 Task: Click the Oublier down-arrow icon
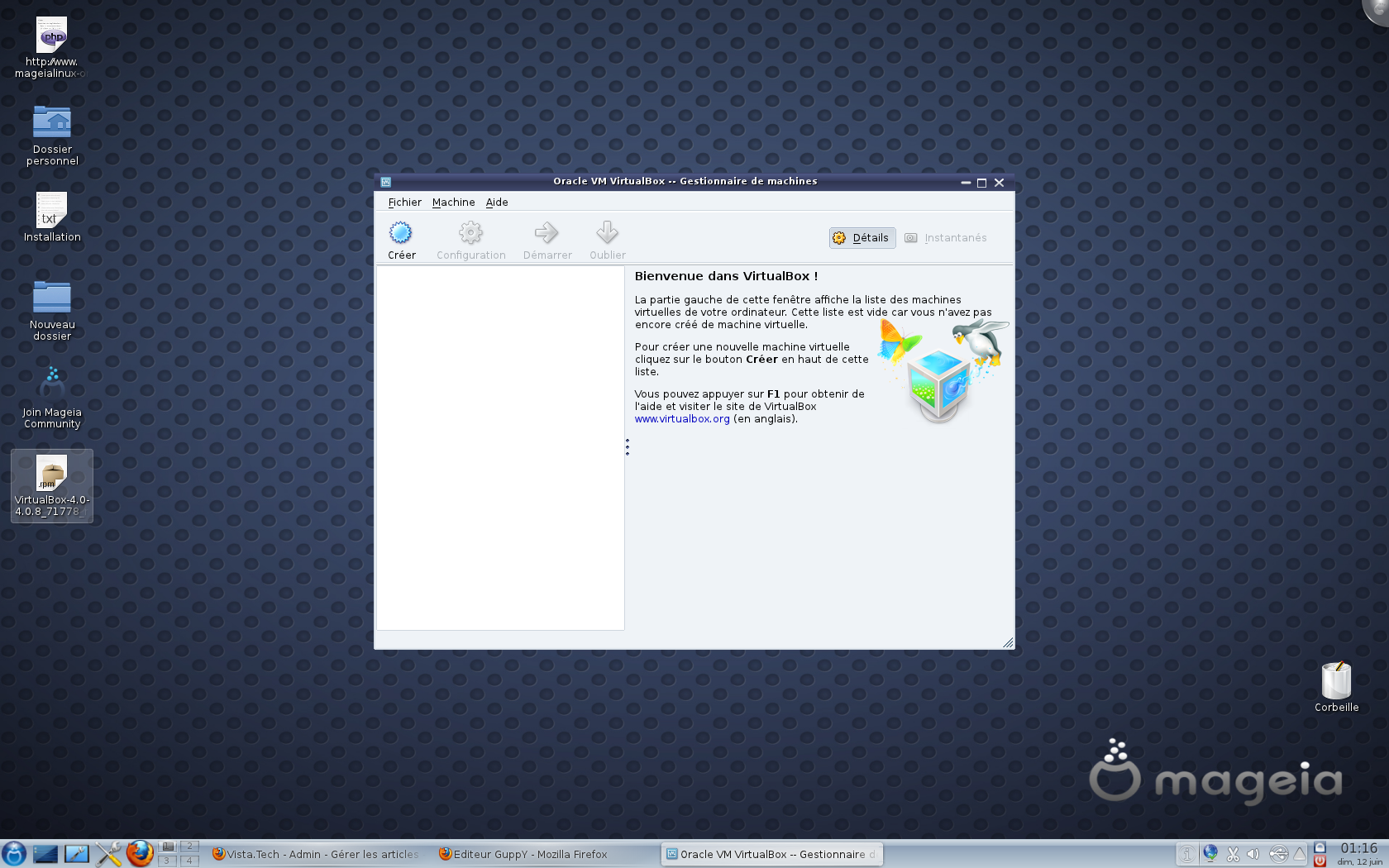point(607,240)
